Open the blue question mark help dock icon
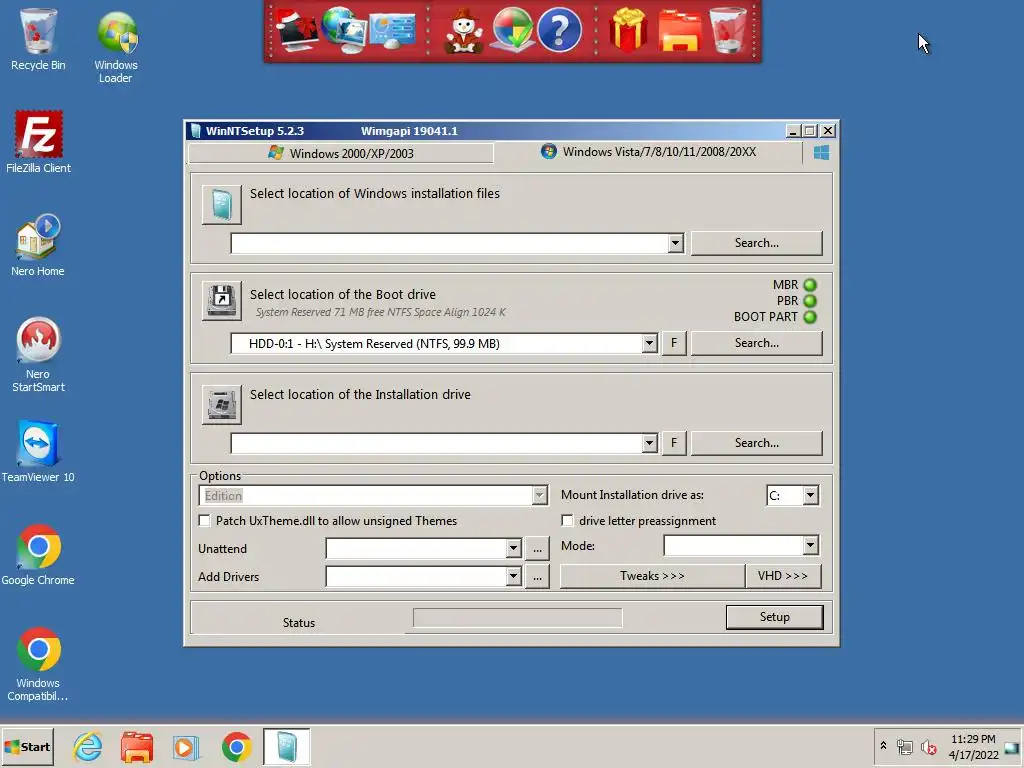Image resolution: width=1024 pixels, height=768 pixels. click(559, 30)
